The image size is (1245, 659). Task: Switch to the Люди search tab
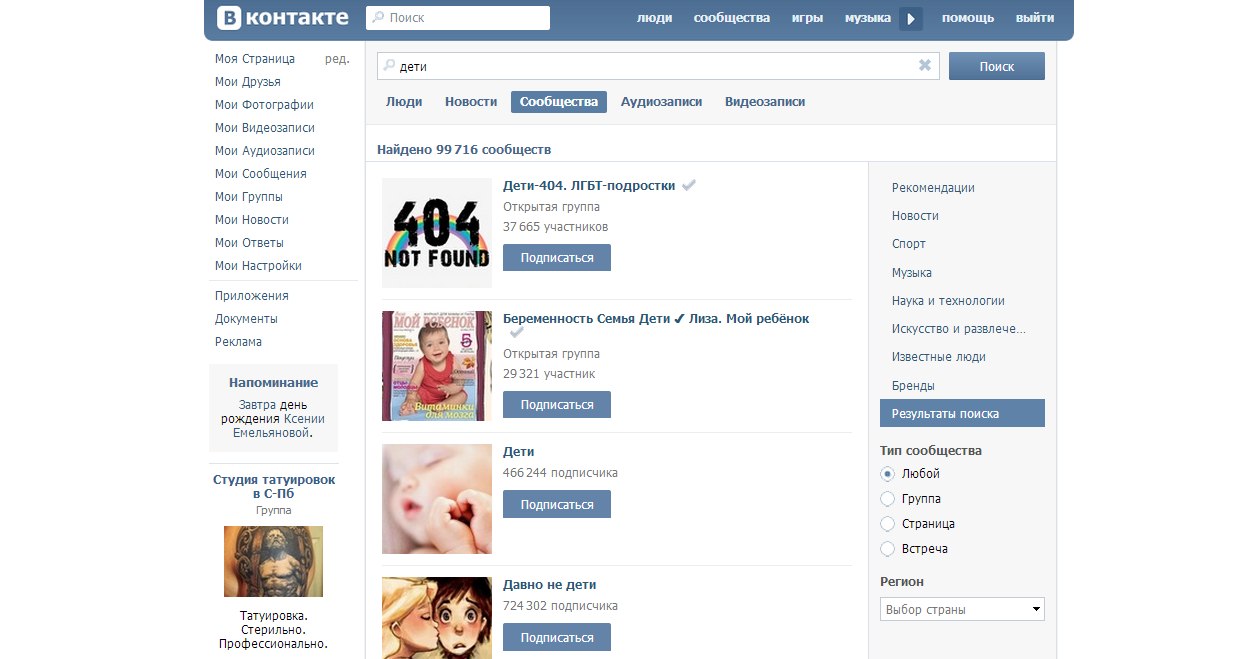(x=404, y=102)
